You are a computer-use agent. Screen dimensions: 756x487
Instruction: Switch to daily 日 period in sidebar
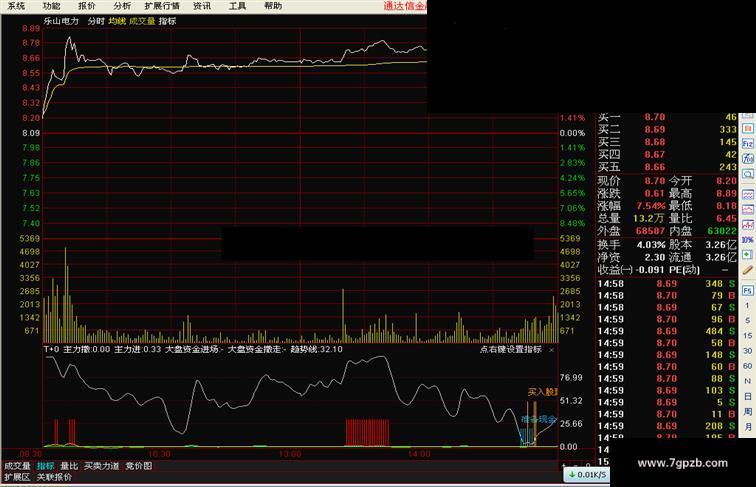click(x=747, y=396)
